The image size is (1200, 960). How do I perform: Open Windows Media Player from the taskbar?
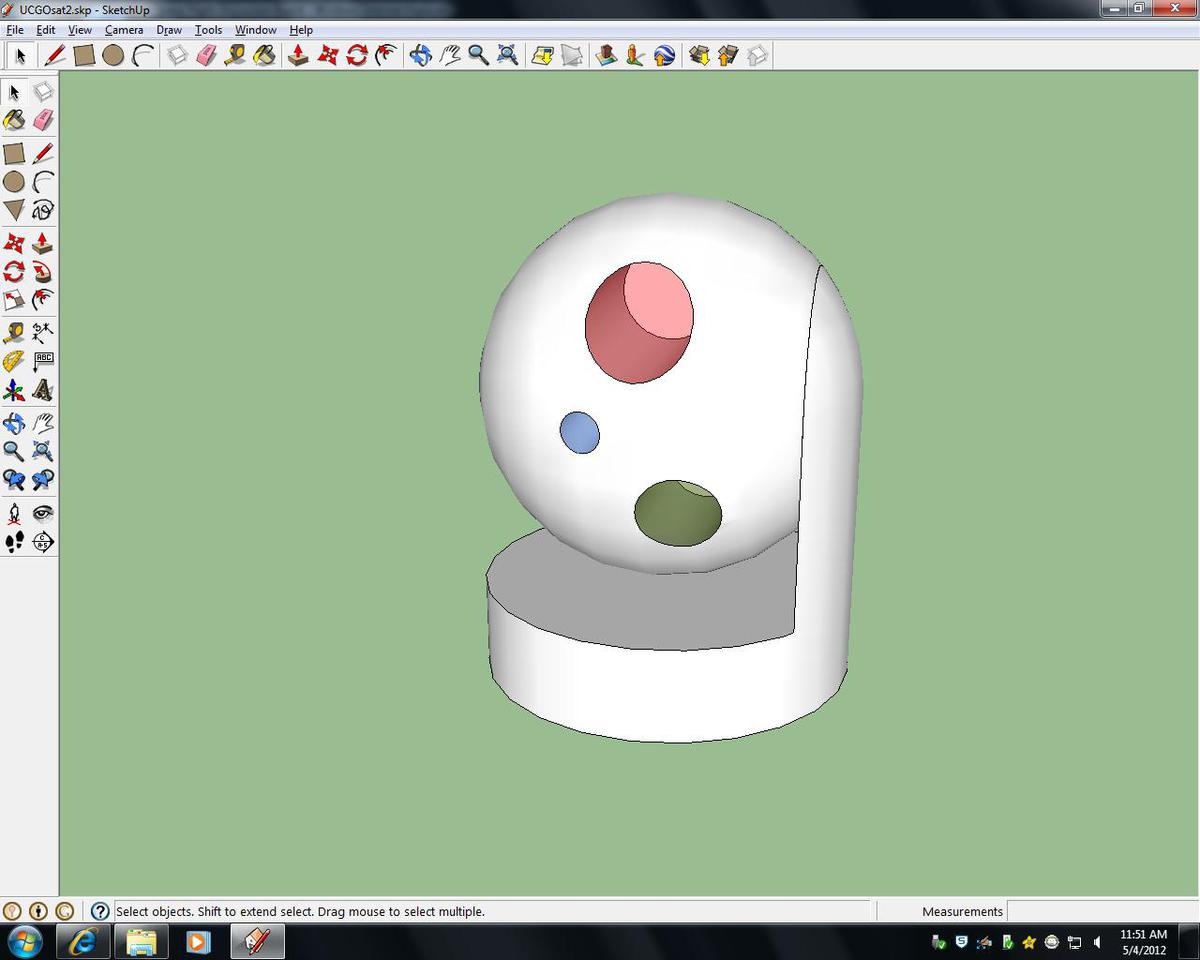click(198, 941)
